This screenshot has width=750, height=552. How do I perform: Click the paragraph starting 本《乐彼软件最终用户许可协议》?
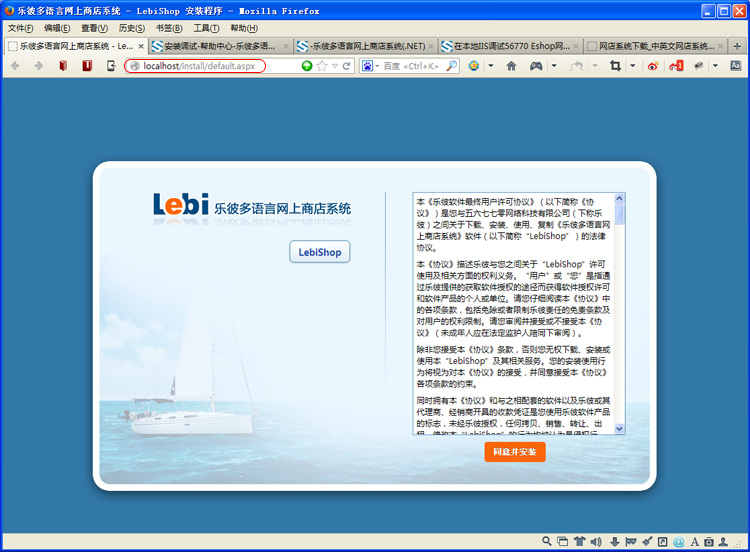coord(513,224)
